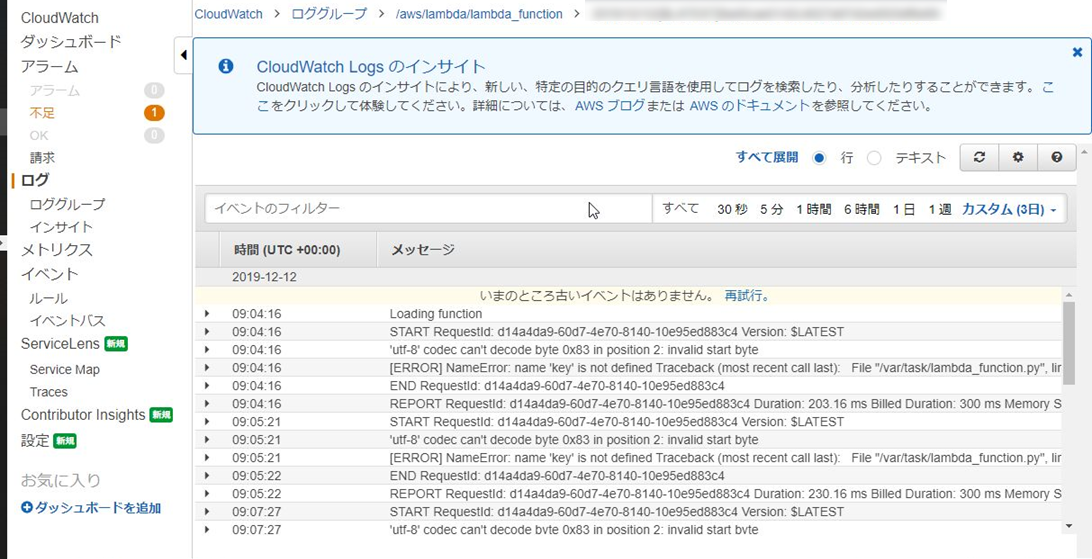Open ダッシュボード in the sidebar

[x=71, y=42]
